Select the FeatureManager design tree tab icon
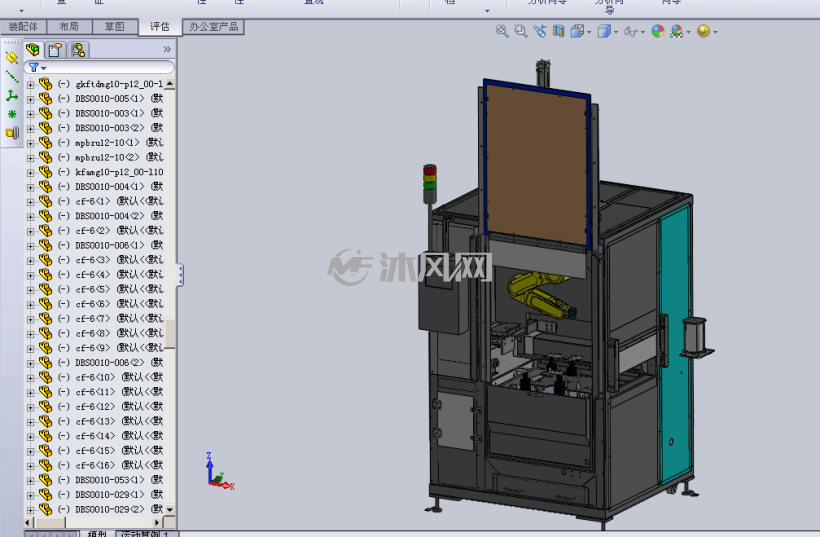The image size is (820, 537). pos(33,50)
